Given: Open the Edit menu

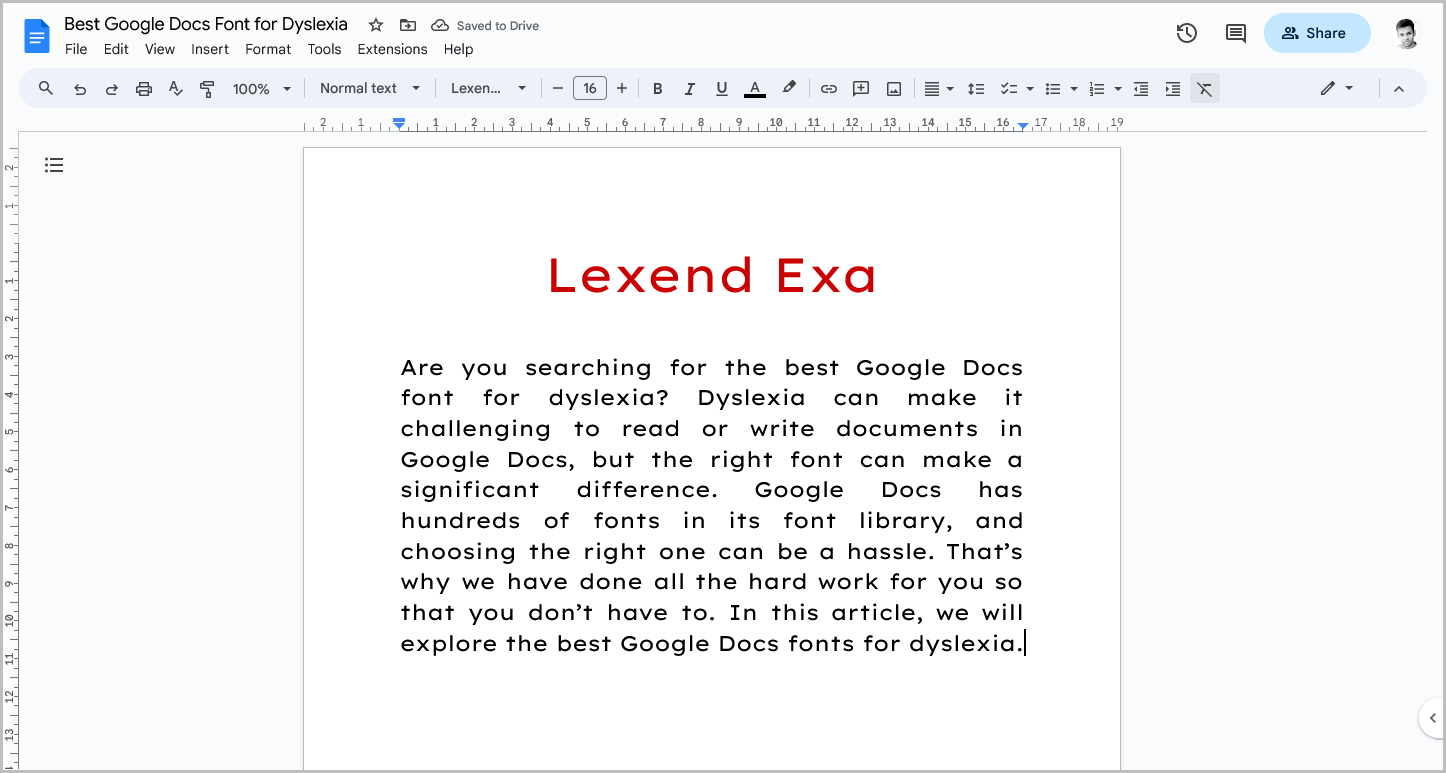Looking at the screenshot, I should click(x=116, y=49).
